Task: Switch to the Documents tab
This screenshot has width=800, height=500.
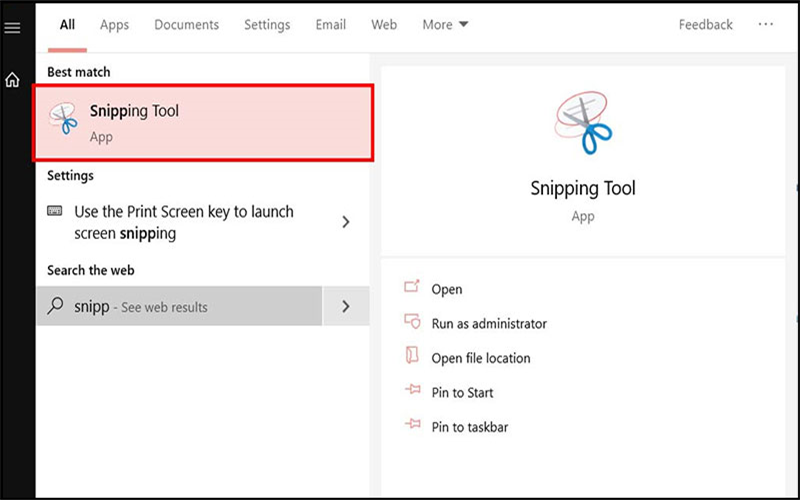Action: [x=186, y=24]
